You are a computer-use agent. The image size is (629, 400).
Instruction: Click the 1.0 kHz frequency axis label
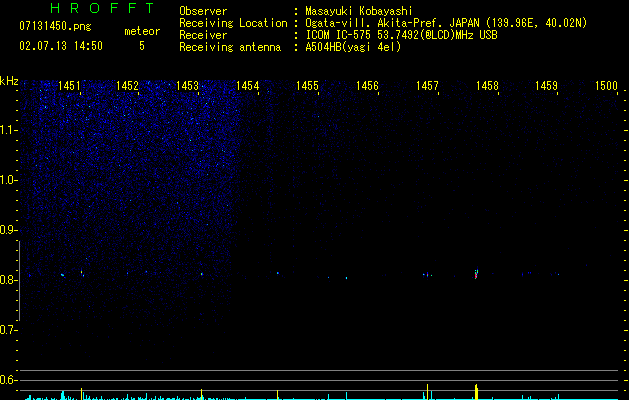click(x=9, y=180)
